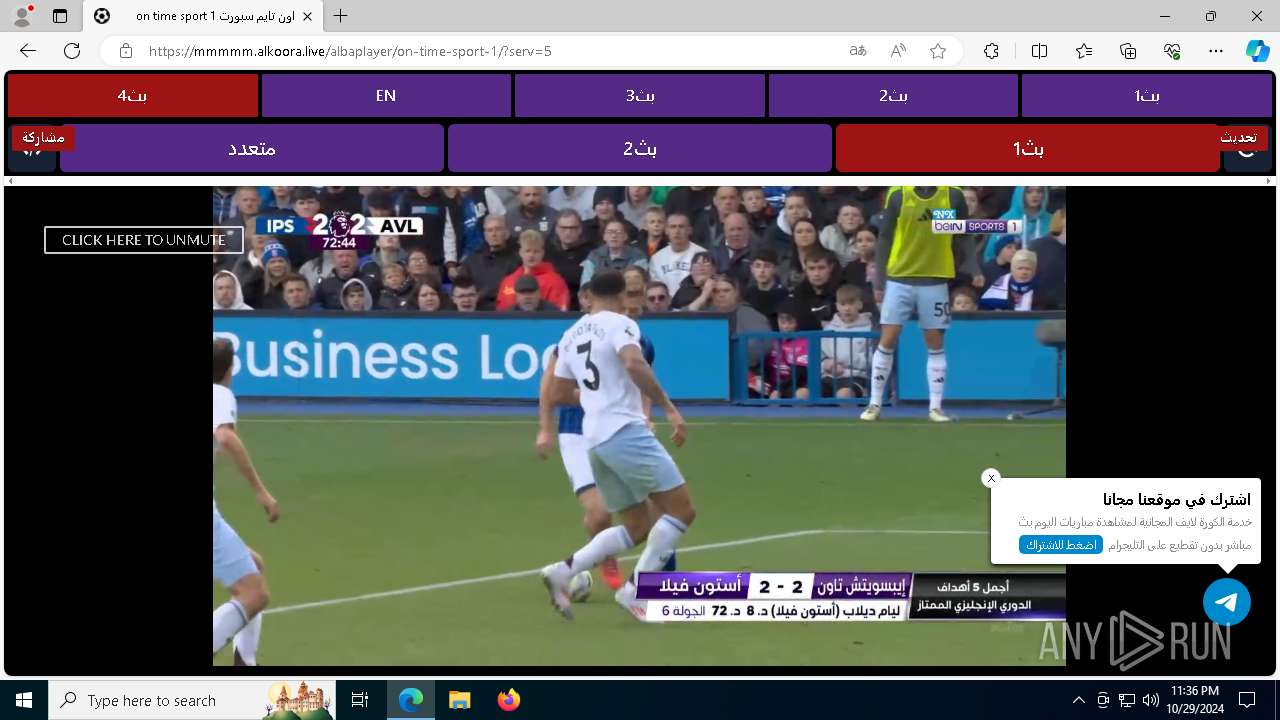Open the Windows Start menu
This screenshot has width=1280, height=720.
click(24, 700)
